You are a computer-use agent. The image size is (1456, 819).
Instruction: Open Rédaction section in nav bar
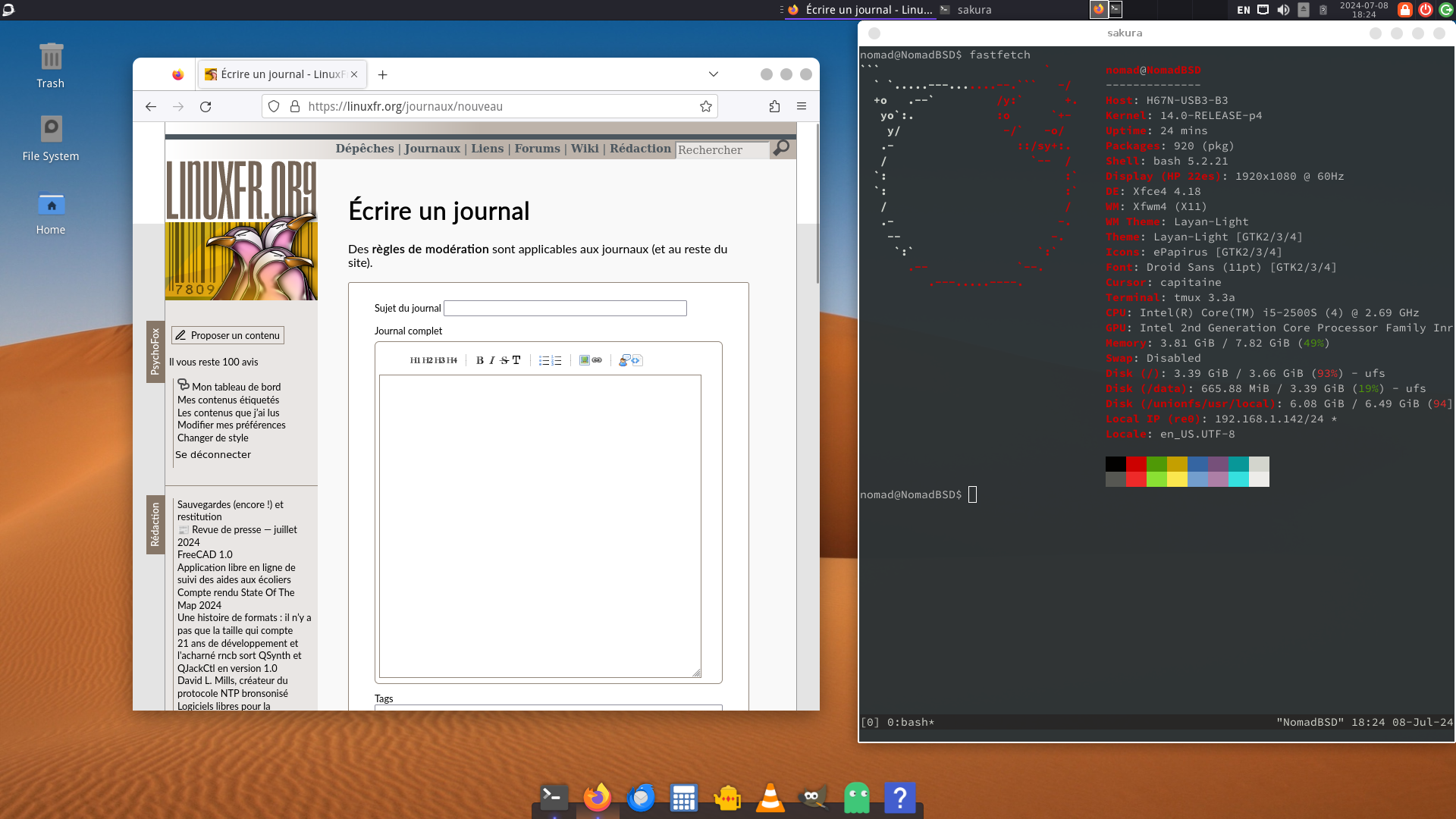point(640,149)
